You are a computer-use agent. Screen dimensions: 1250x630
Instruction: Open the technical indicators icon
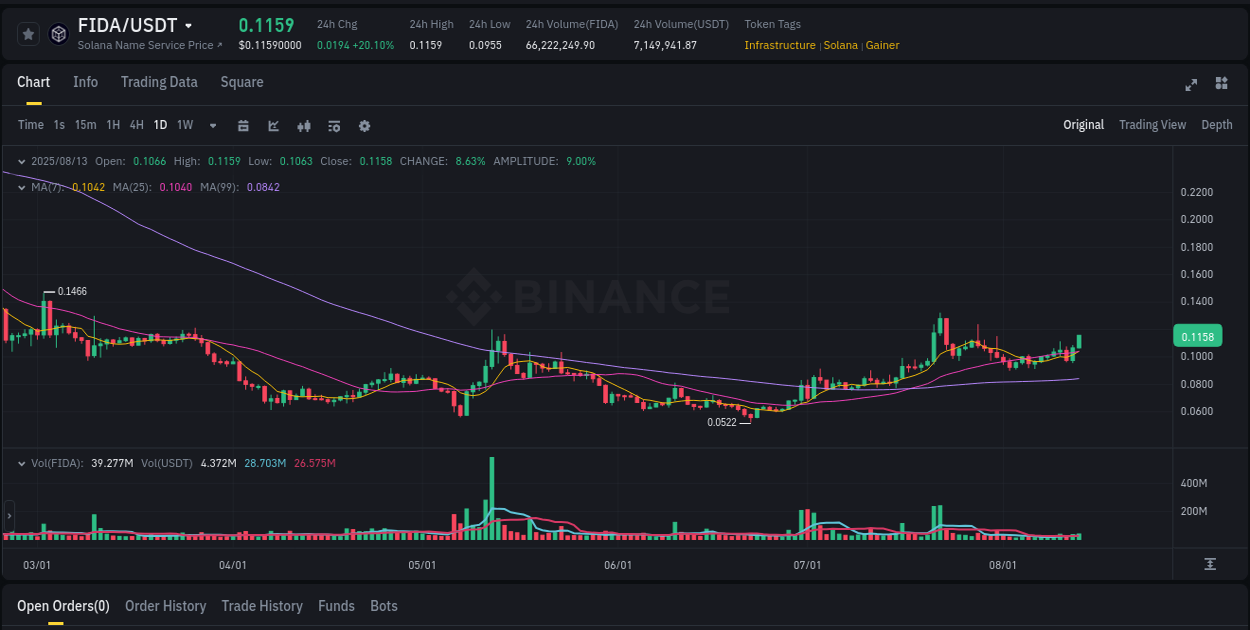334,125
